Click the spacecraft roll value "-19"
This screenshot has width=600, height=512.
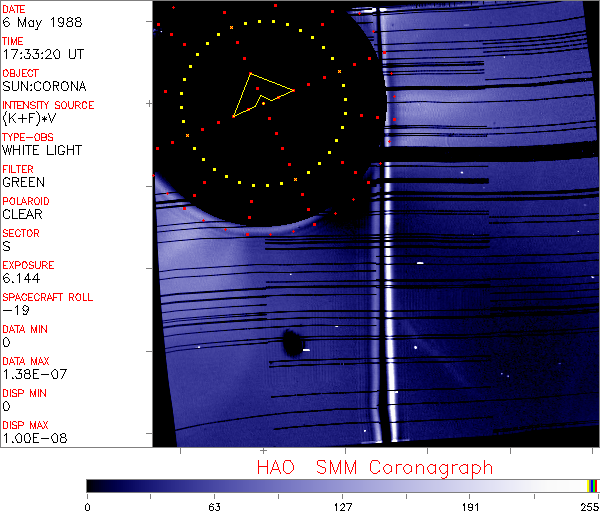click(14, 310)
